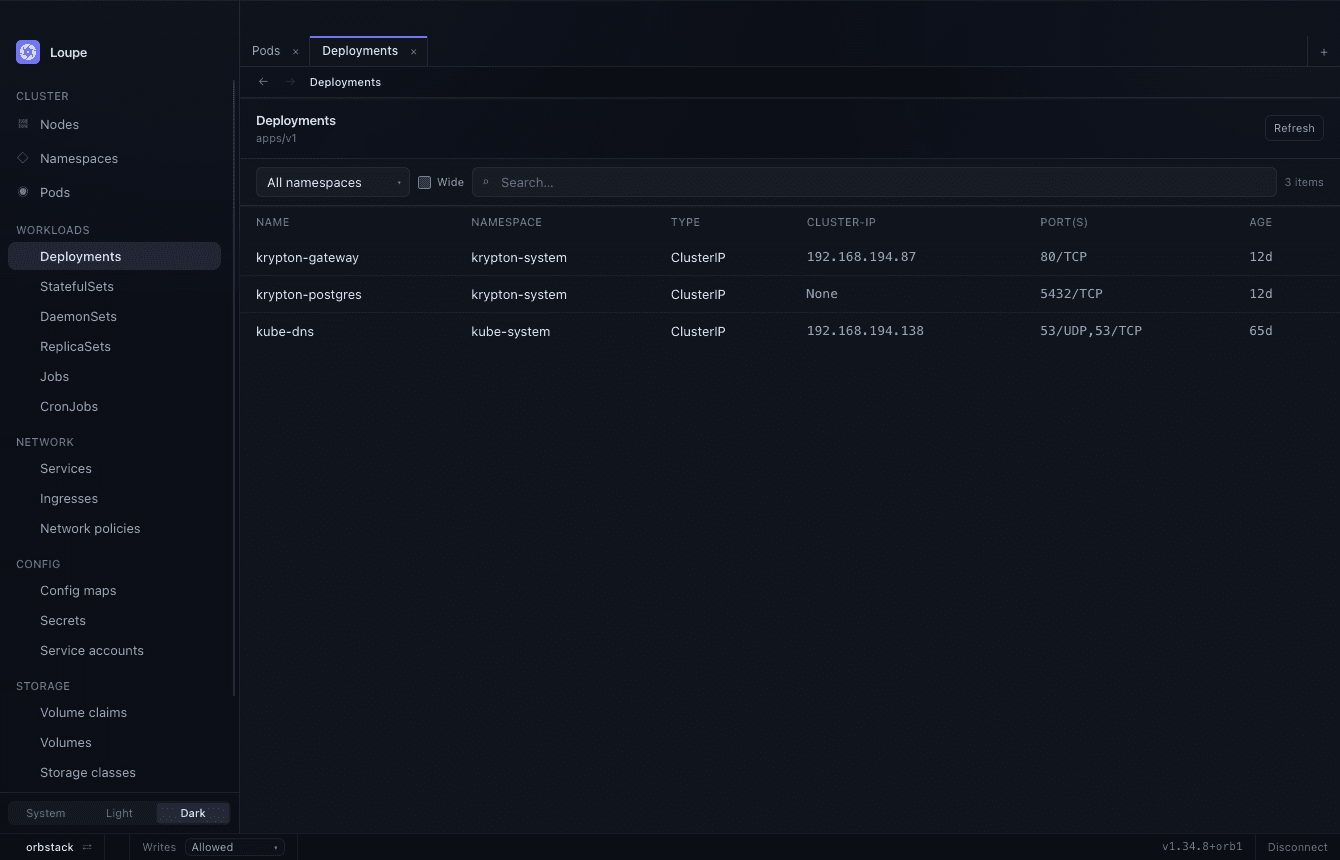The height and width of the screenshot is (860, 1340).
Task: Click the Refresh button
Action: (x=1294, y=128)
